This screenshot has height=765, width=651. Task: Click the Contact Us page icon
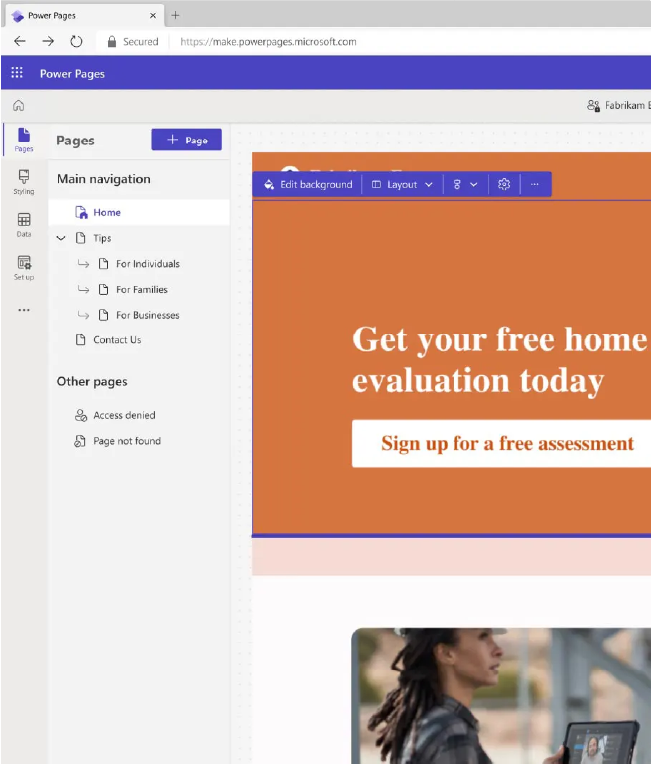coord(81,340)
